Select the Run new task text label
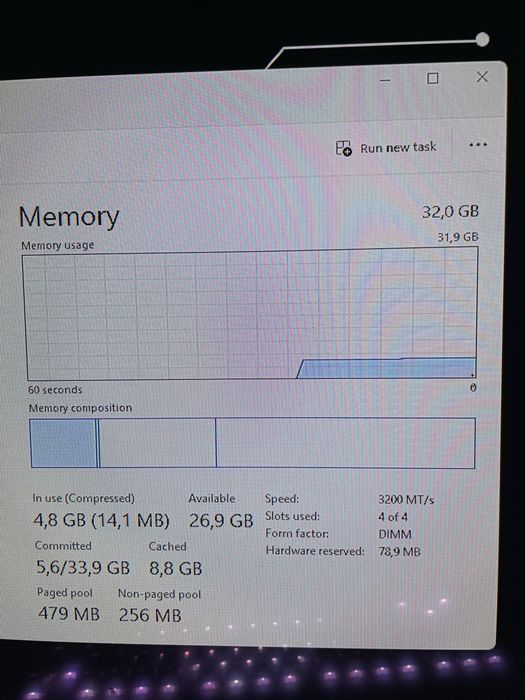Viewport: 525px width, 700px height. (x=398, y=148)
